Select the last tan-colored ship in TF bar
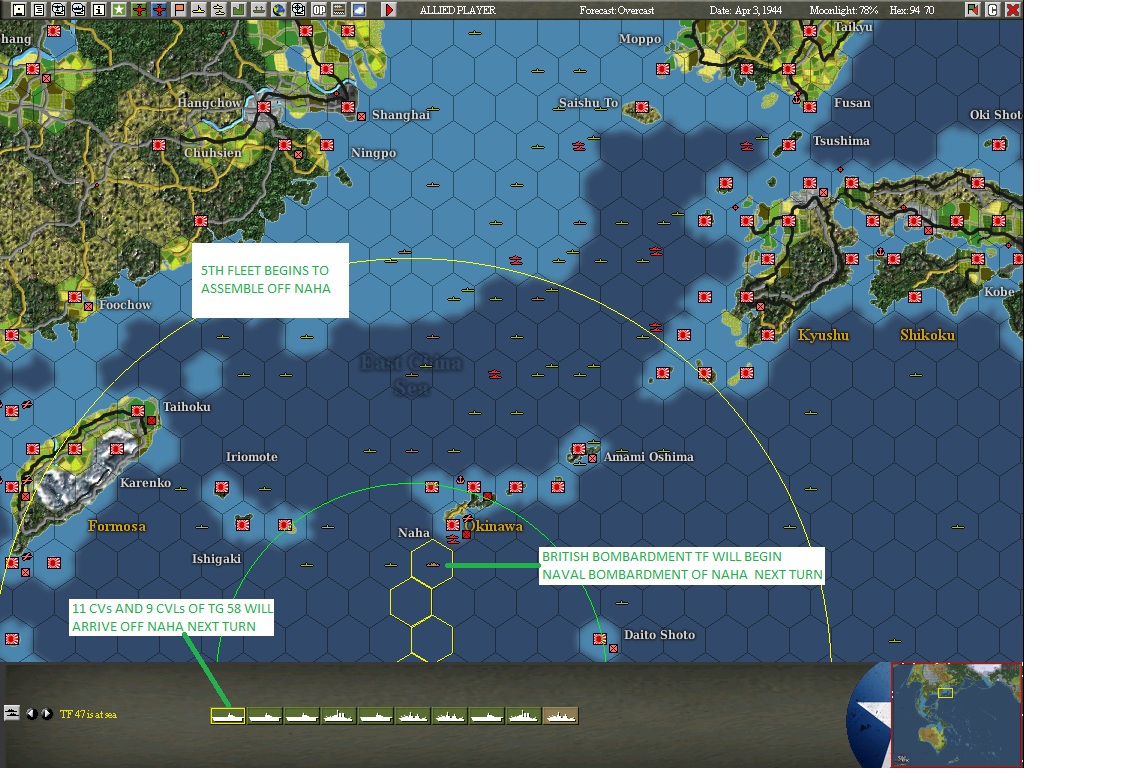1137x774 pixels. 561,716
